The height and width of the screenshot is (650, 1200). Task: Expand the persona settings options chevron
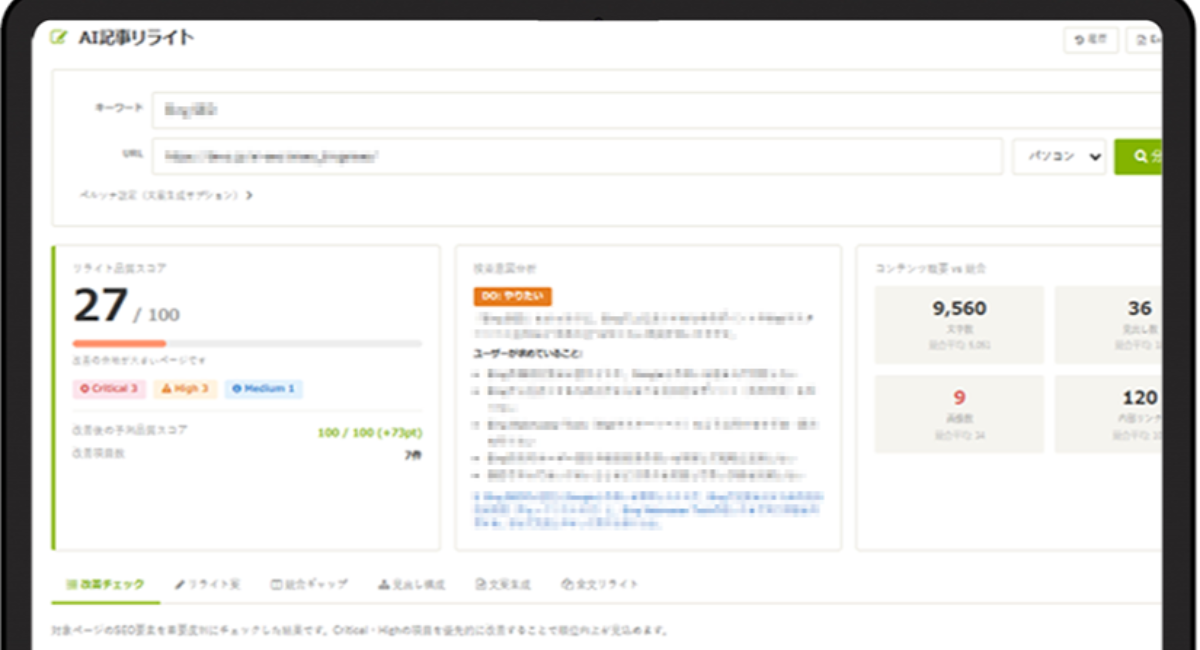(x=249, y=196)
